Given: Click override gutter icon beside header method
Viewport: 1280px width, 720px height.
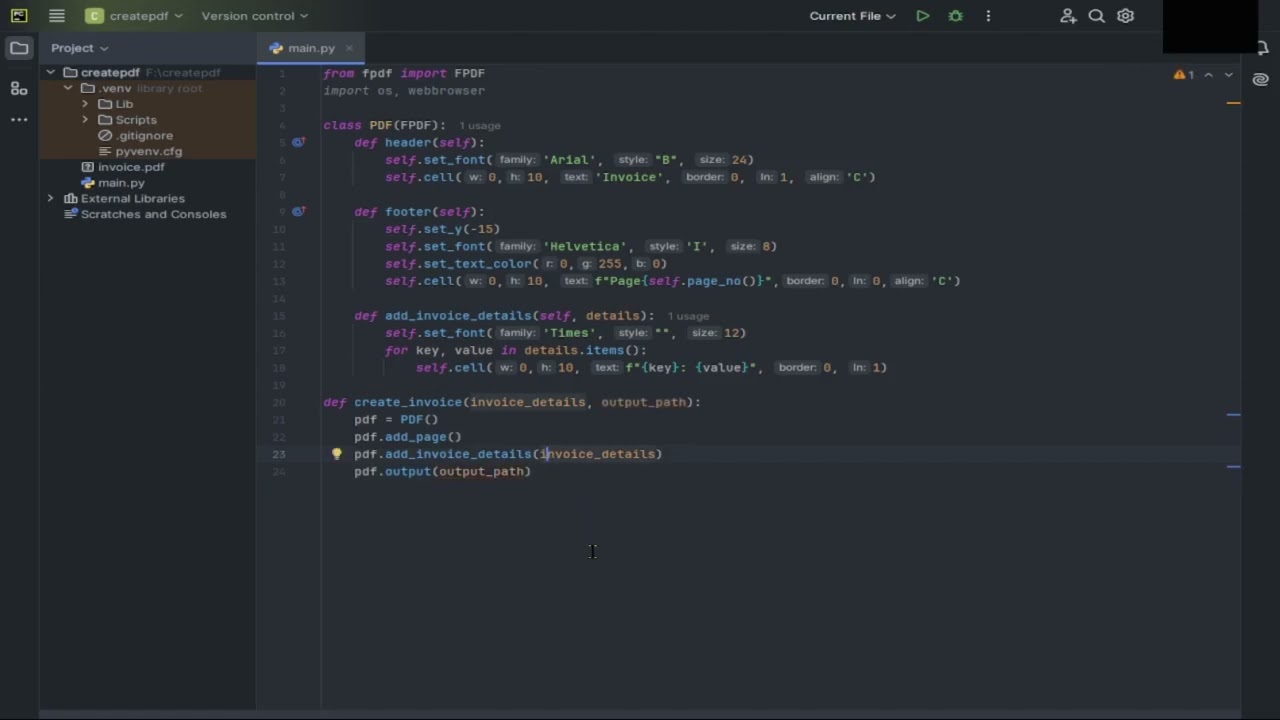Looking at the screenshot, I should click(x=298, y=142).
